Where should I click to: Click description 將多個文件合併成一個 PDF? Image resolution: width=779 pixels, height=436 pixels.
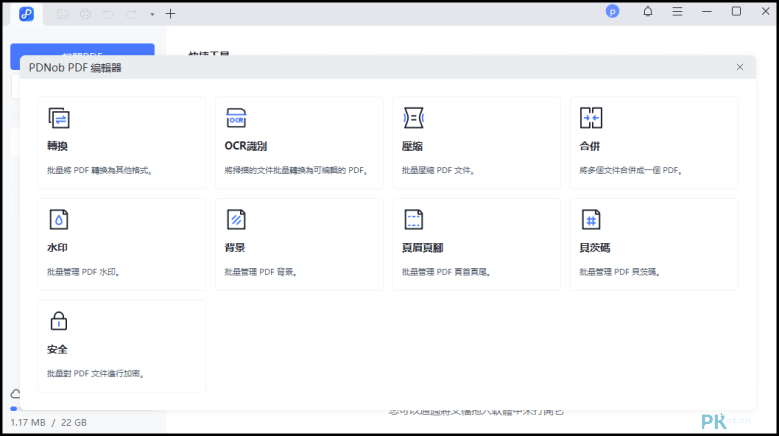point(631,170)
